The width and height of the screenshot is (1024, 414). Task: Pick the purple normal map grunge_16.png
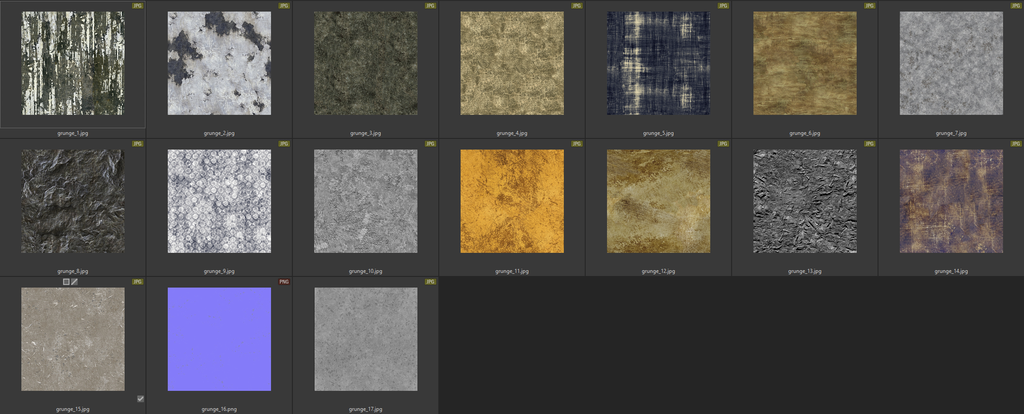(x=219, y=339)
